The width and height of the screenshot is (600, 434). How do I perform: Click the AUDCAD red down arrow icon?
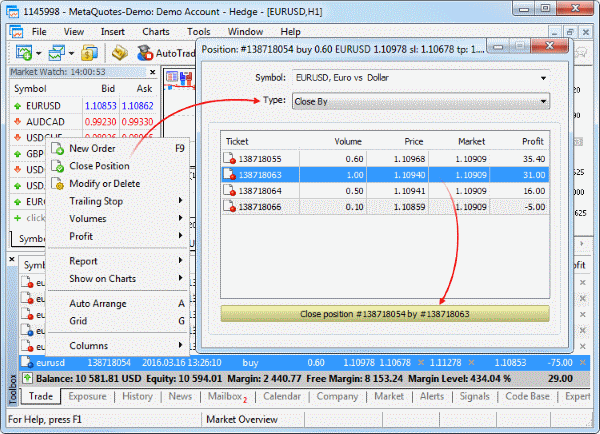17,122
